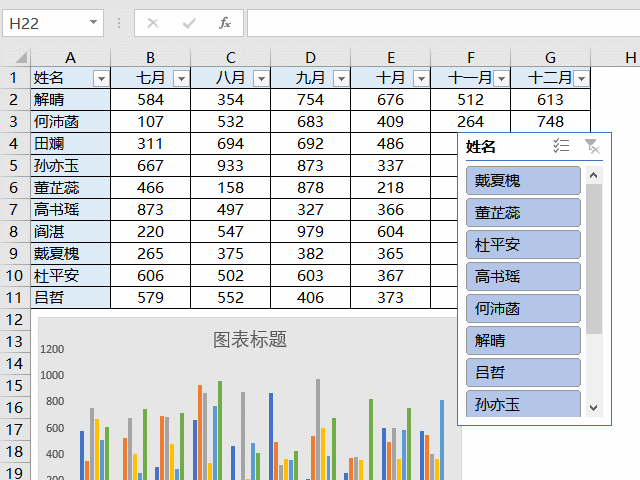640x480 pixels.
Task: Select slicer item 孙亦玉
Action: [523, 404]
